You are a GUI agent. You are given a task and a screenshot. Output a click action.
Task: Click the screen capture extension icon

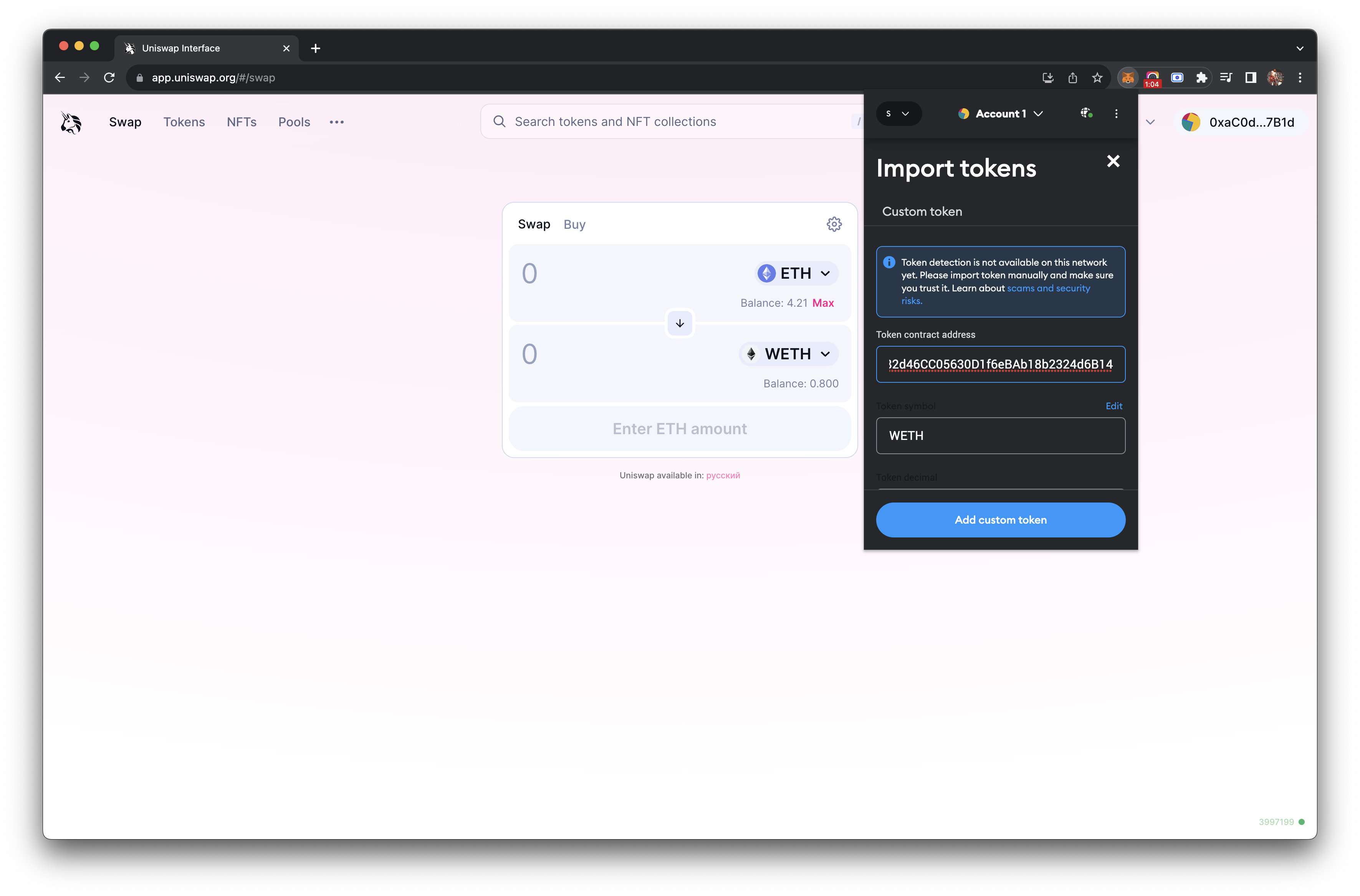(1177, 78)
